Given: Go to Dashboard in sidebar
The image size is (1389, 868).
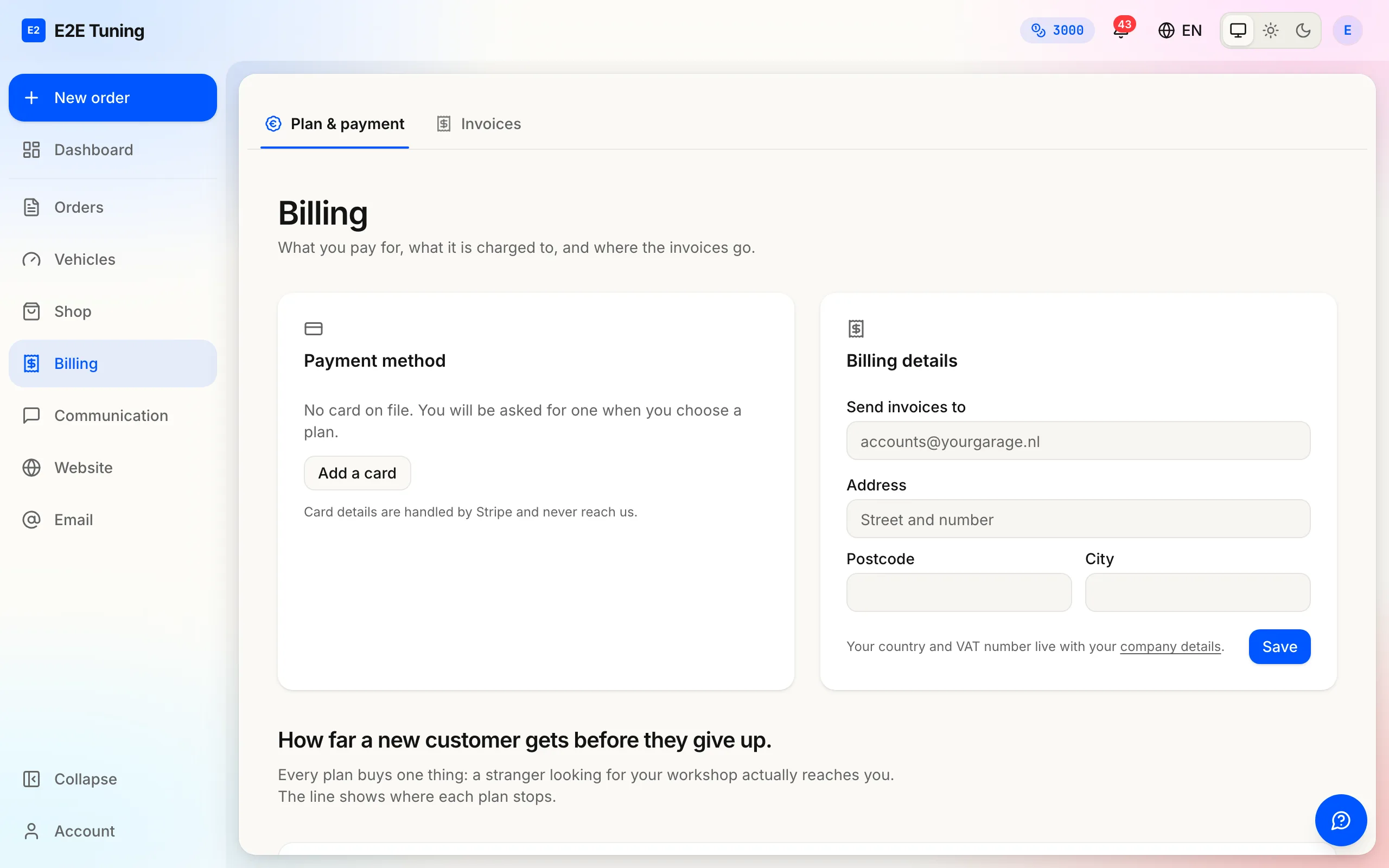Looking at the screenshot, I should (x=112, y=150).
